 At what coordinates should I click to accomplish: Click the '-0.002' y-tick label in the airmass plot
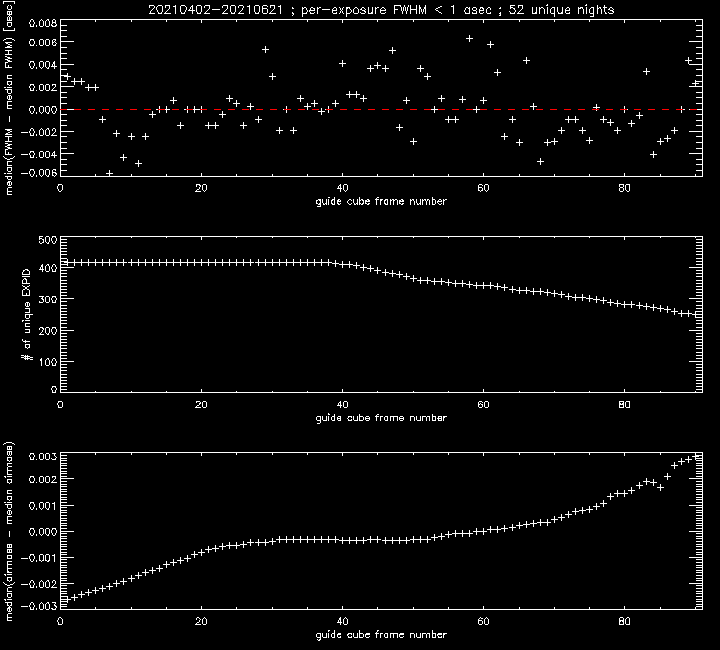click(x=40, y=584)
